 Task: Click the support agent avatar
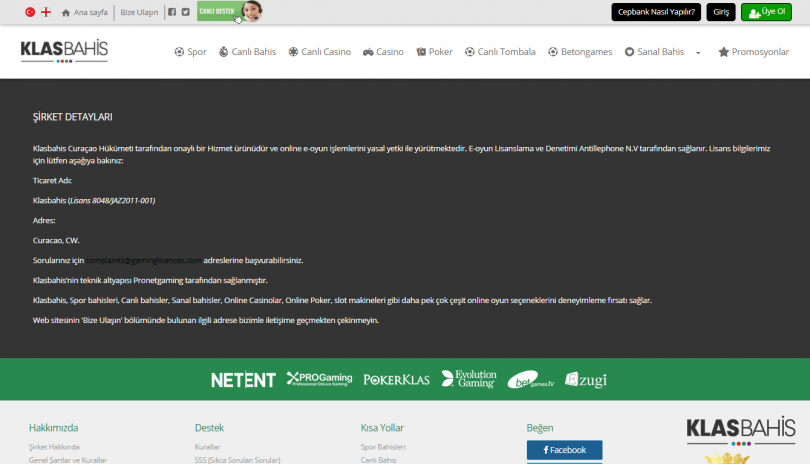tap(252, 11)
